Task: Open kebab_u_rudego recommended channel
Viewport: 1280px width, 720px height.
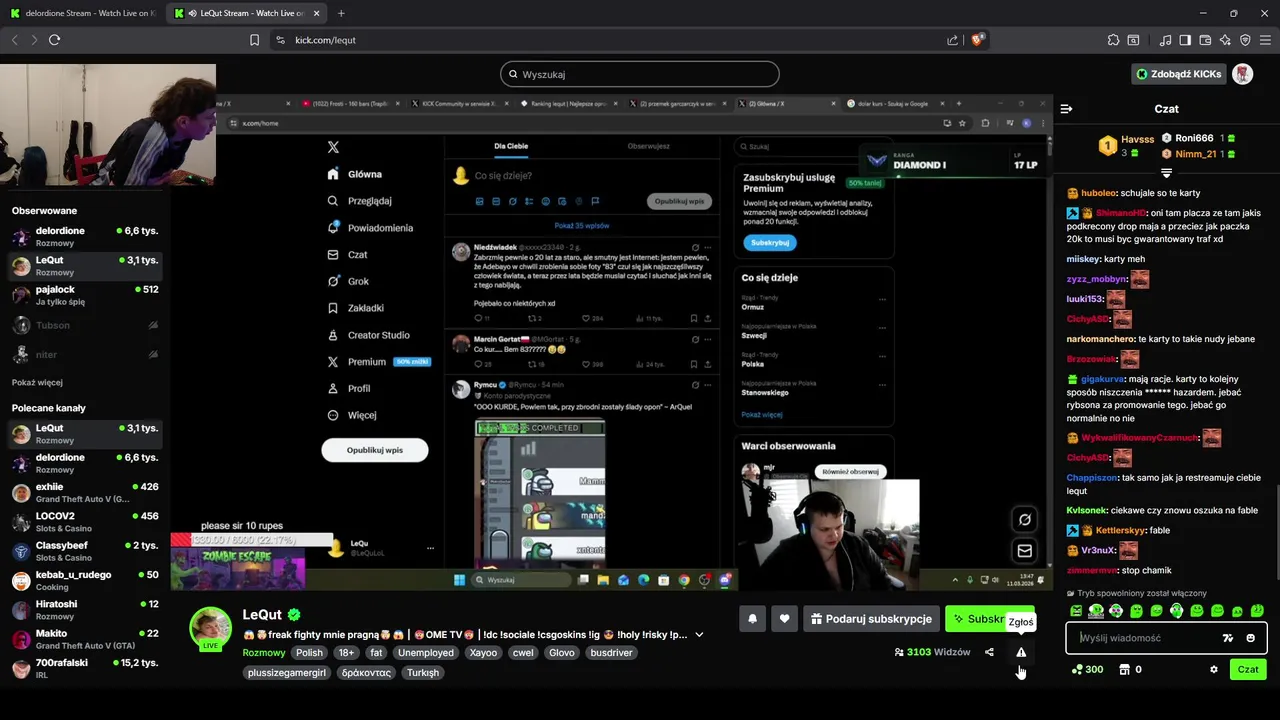Action: pyautogui.click(x=85, y=580)
